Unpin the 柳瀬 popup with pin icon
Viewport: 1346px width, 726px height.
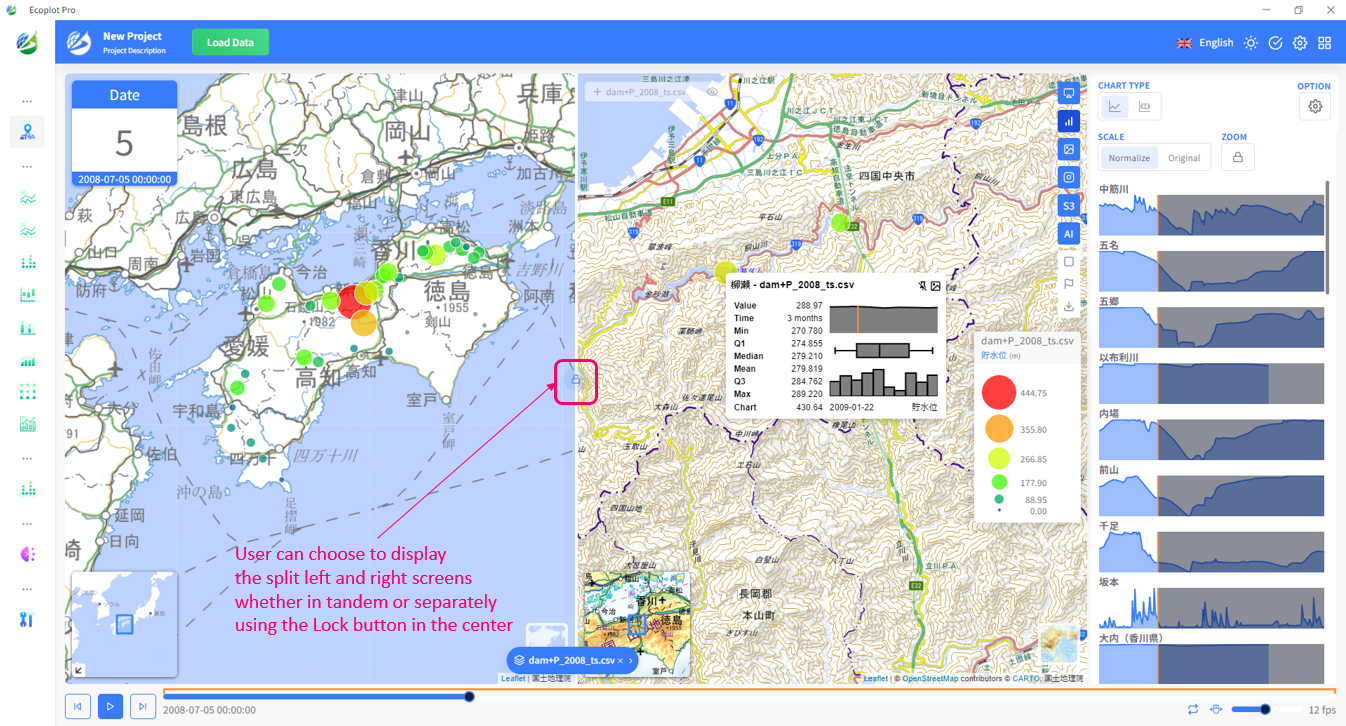(922, 286)
